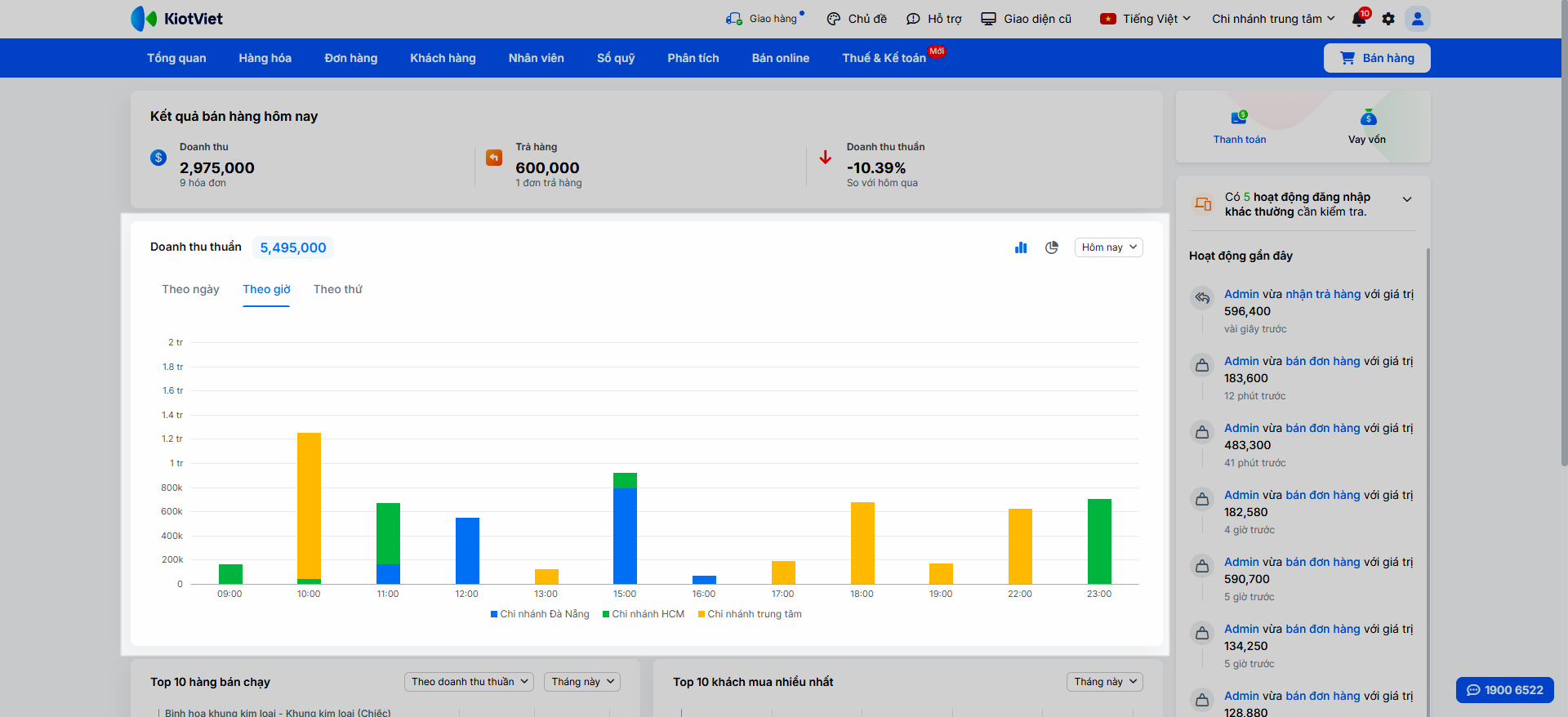Expand the unusual login activity alert

[1407, 199]
